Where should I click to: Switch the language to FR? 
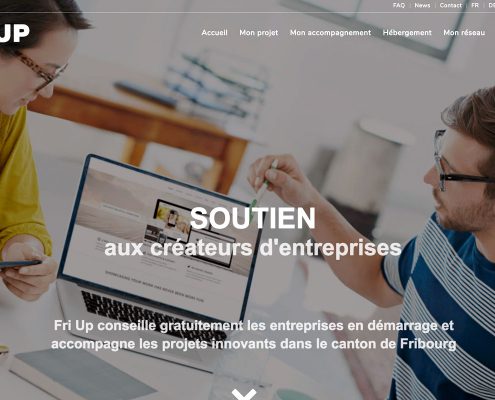[475, 5]
